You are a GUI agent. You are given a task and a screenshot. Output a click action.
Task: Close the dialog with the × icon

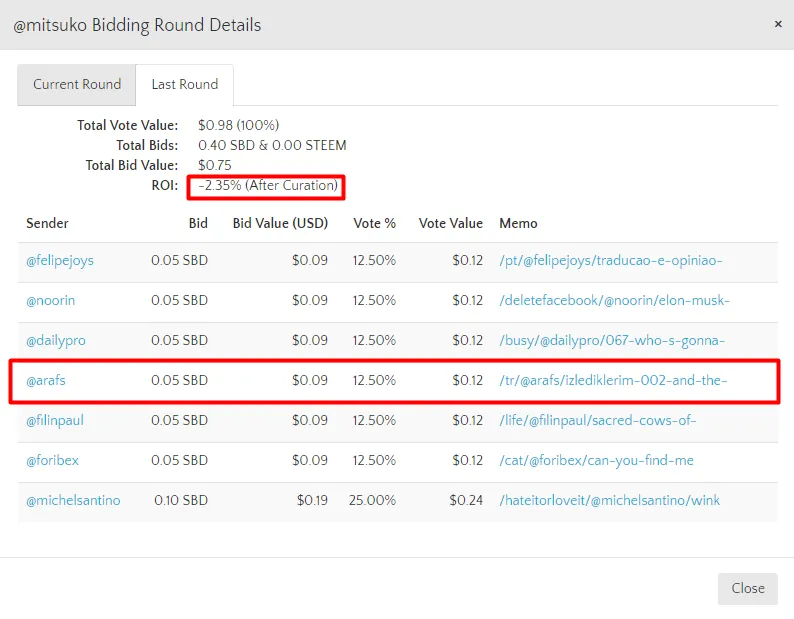[x=778, y=24]
